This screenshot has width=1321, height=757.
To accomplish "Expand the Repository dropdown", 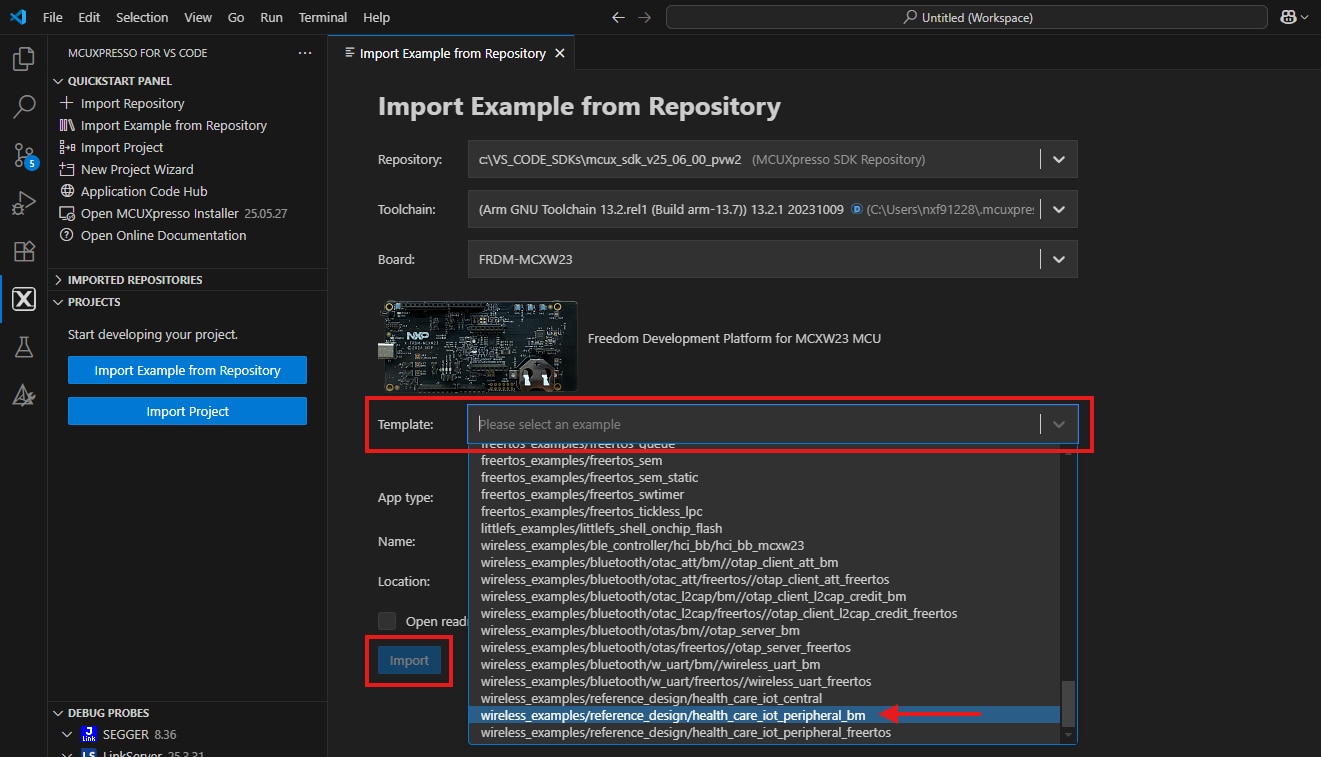I will point(1059,159).
